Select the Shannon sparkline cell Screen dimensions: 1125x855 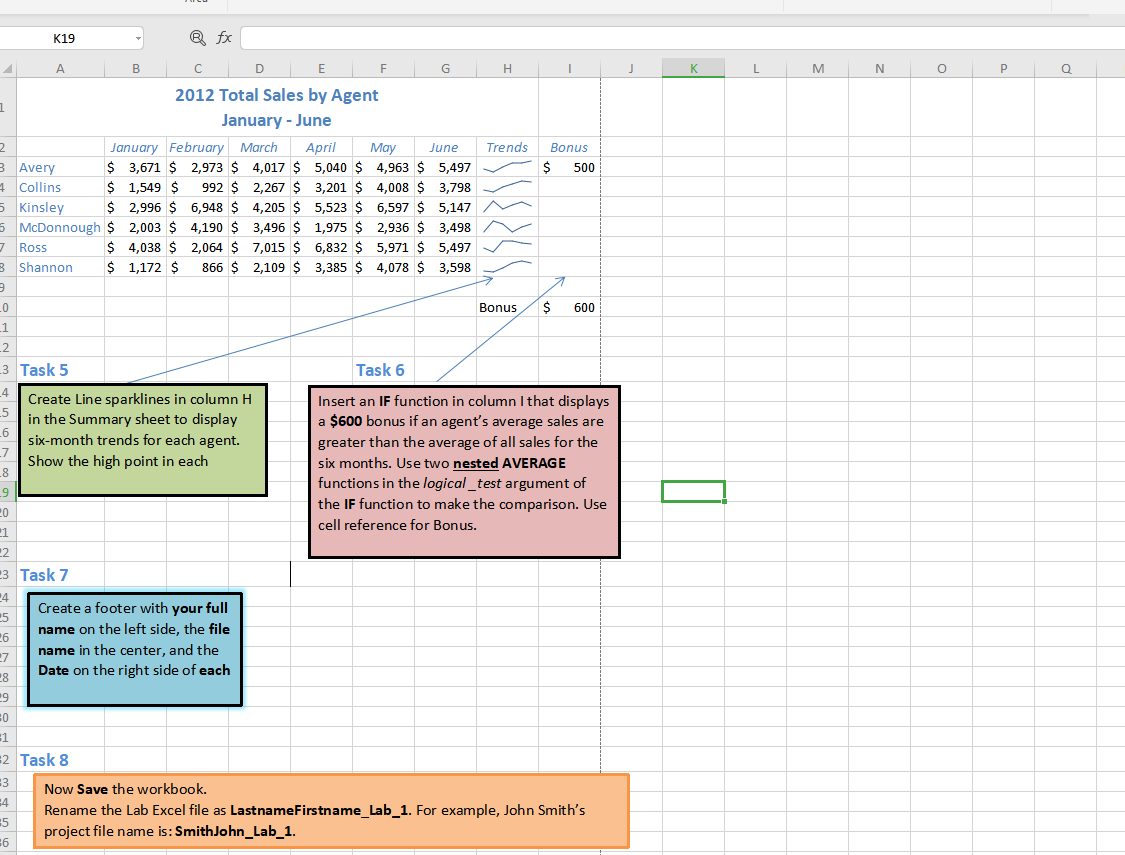point(507,267)
